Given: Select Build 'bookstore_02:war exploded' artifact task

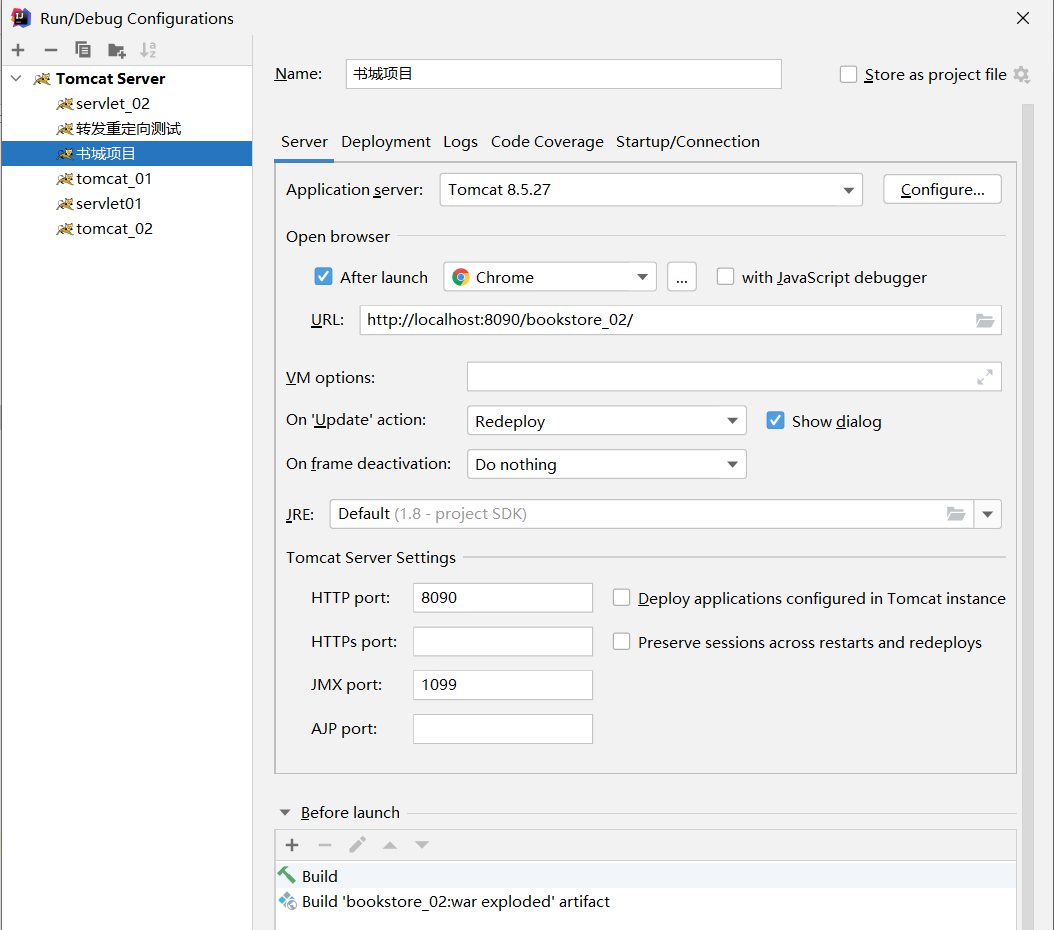Looking at the screenshot, I should 645,901.
